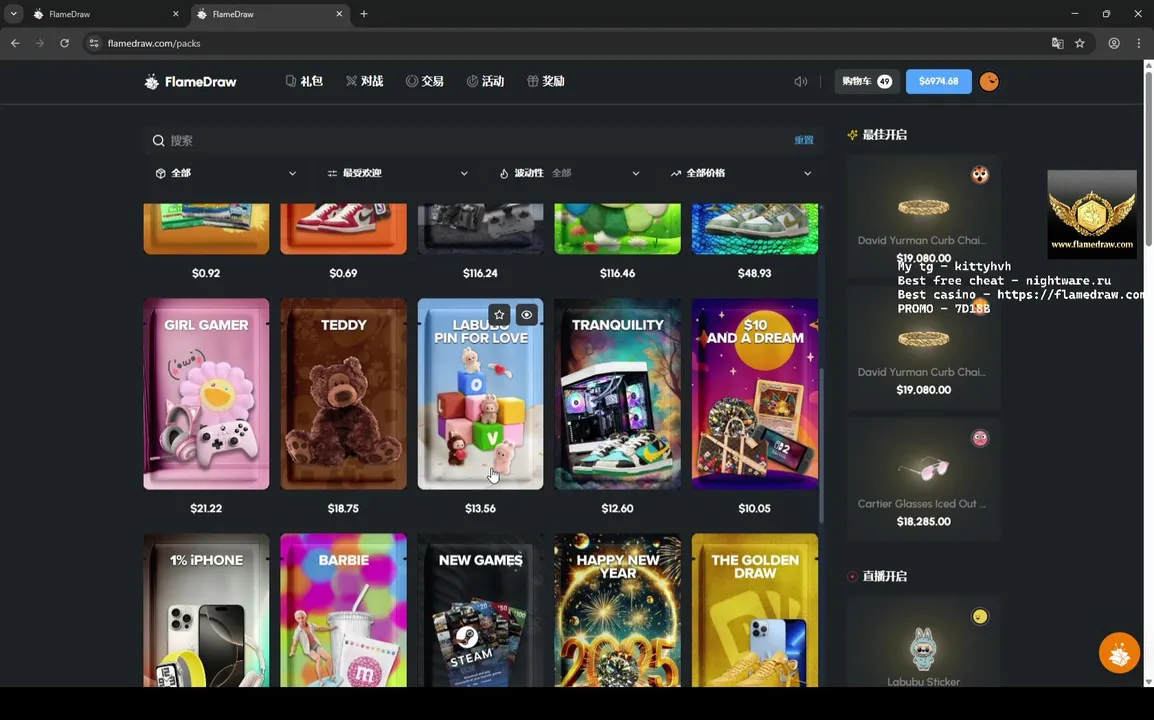Image resolution: width=1154 pixels, height=720 pixels.
Task: Open the 奖励 rewards menu
Action: pyautogui.click(x=546, y=81)
